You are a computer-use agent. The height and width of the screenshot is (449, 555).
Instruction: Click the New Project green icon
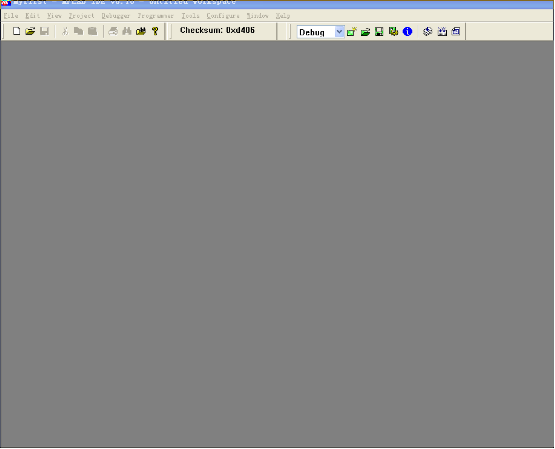pos(351,32)
